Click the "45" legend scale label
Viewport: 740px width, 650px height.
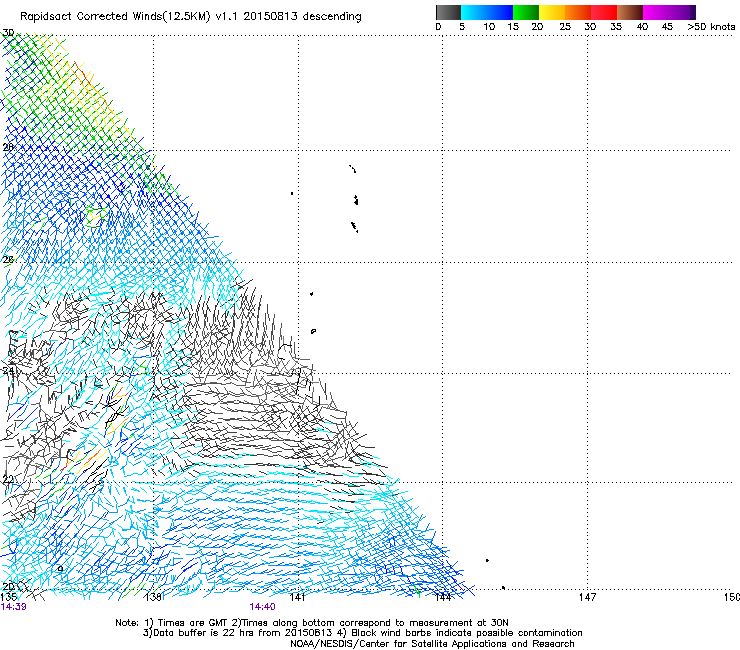tap(667, 27)
